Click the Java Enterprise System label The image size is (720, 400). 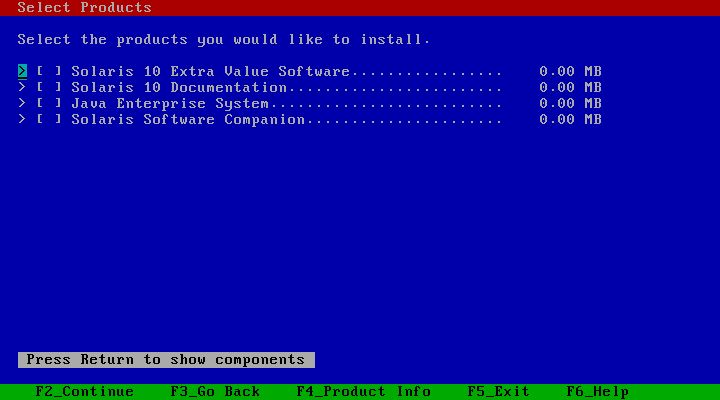click(x=170, y=103)
